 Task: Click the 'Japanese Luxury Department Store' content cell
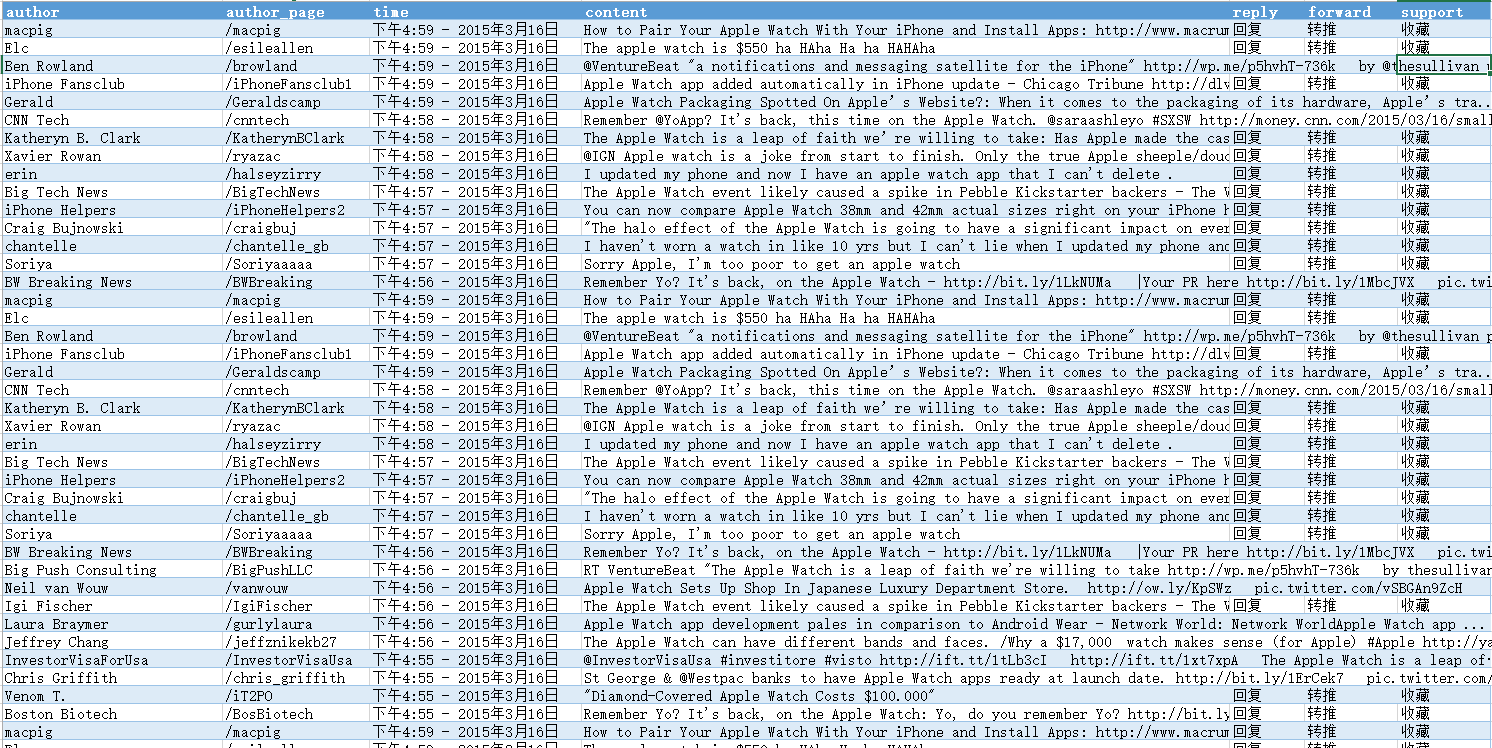1036,588
